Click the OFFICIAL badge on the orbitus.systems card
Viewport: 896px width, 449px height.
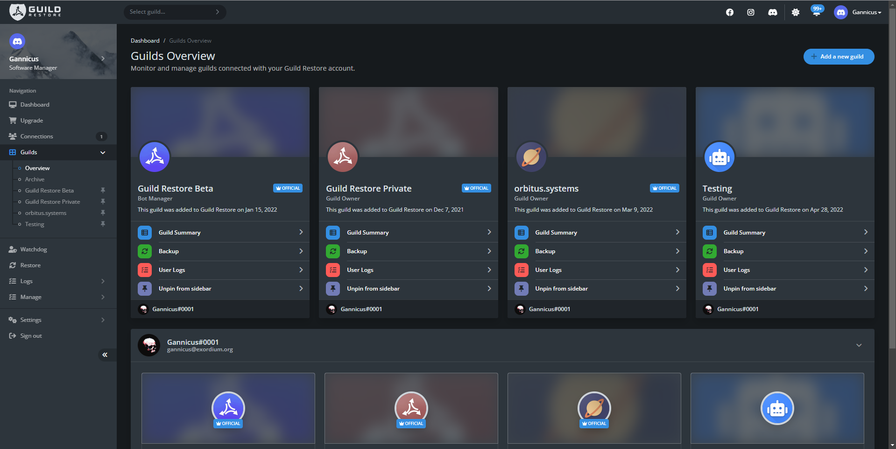[x=665, y=188]
